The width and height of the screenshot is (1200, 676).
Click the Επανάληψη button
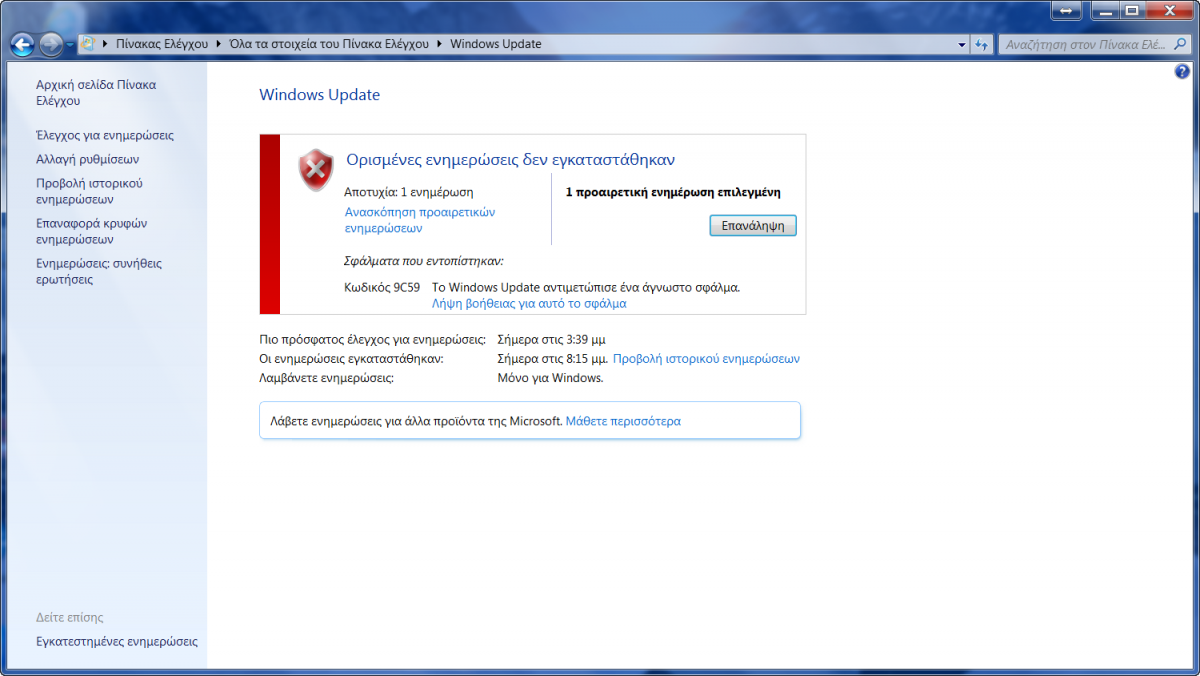[753, 226]
